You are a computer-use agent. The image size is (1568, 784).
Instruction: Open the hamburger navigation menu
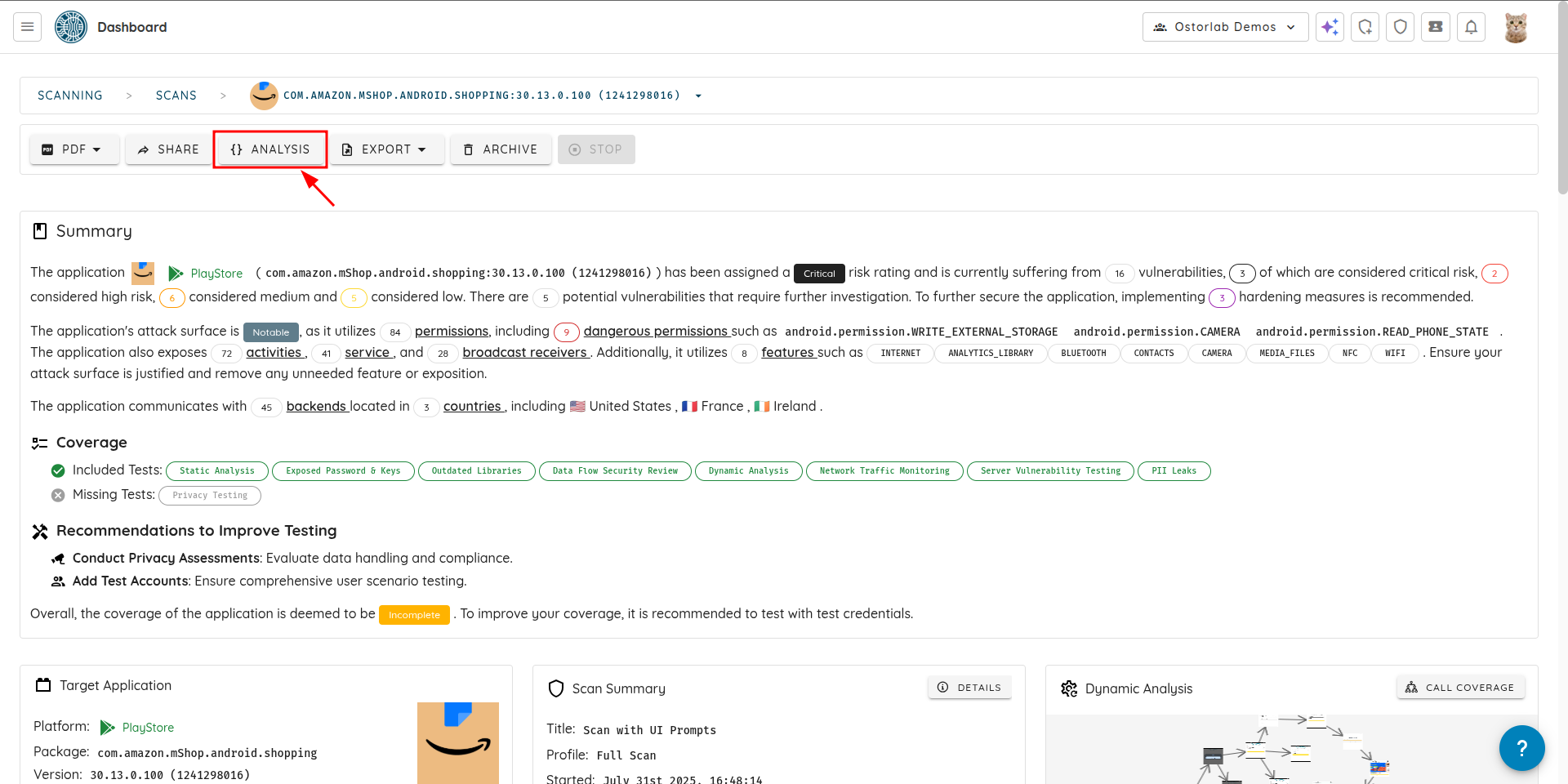point(27,27)
